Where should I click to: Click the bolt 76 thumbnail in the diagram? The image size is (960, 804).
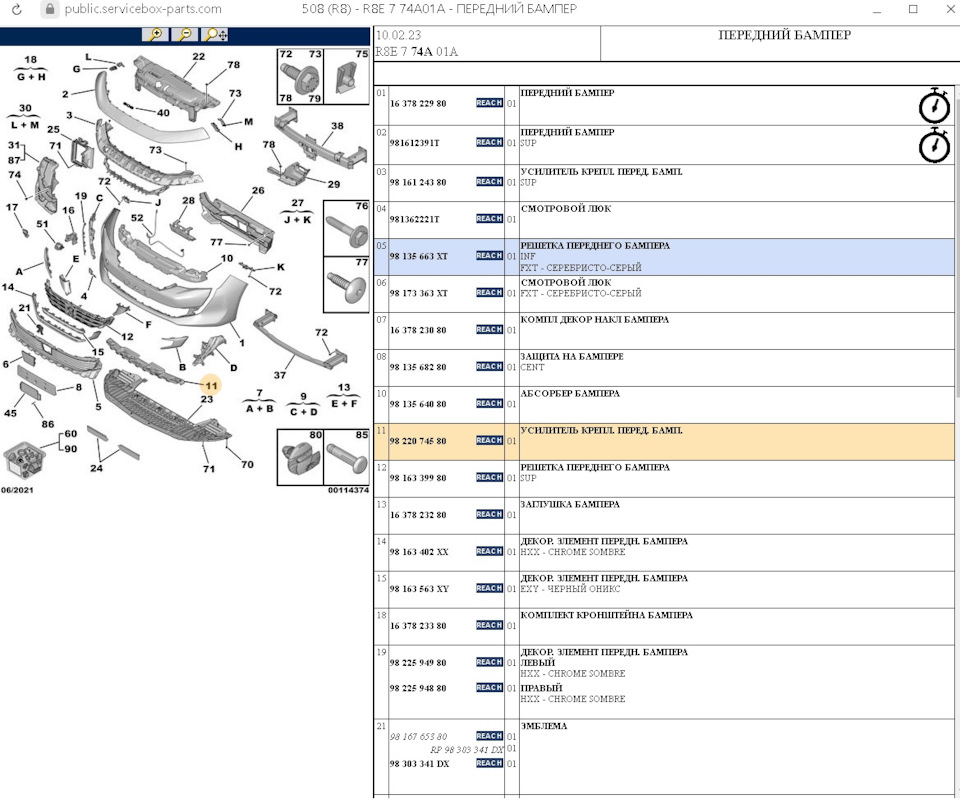click(x=346, y=229)
